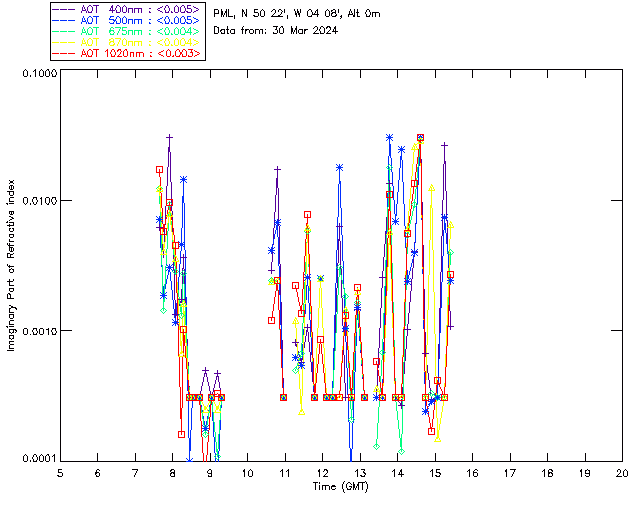
Task: Click the purple dashed line swatch in legend
Action: (64, 8)
